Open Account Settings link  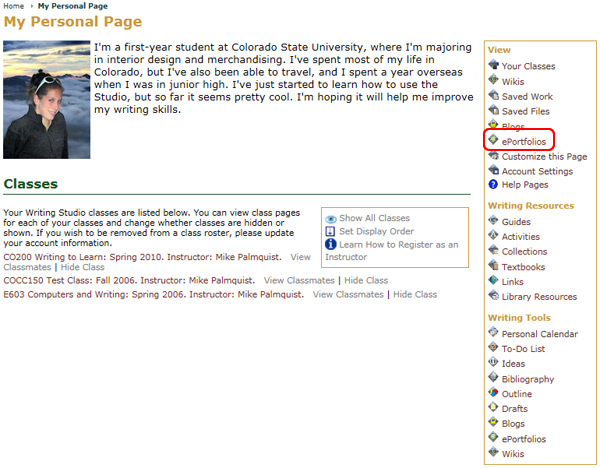[x=537, y=171]
